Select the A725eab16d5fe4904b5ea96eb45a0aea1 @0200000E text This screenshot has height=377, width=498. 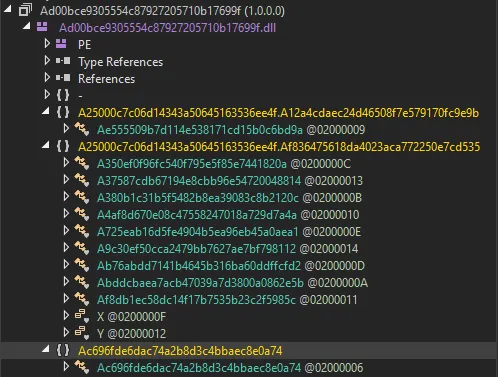229,232
